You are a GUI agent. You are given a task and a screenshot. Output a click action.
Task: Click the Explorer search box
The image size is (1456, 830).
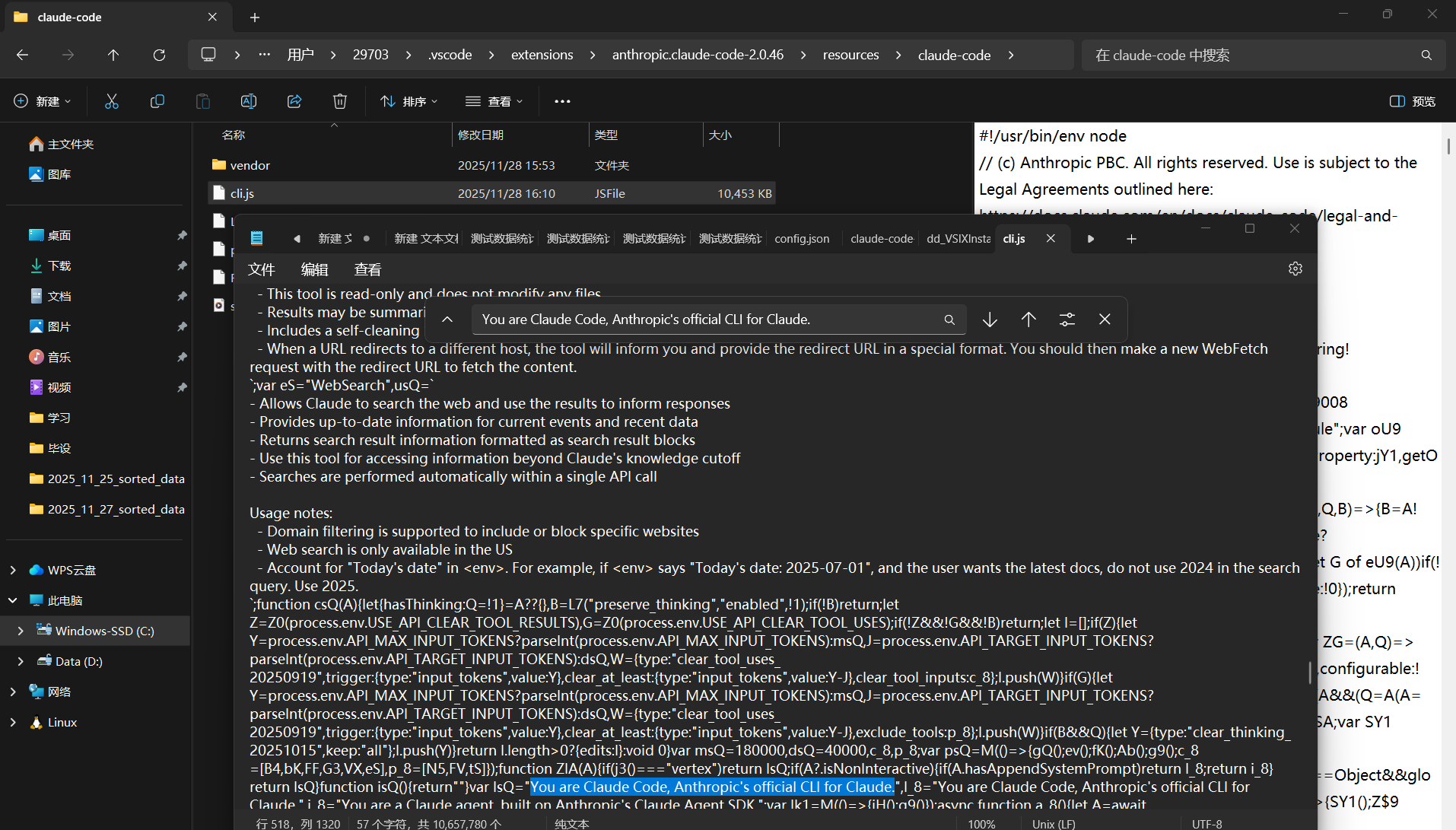(1263, 55)
